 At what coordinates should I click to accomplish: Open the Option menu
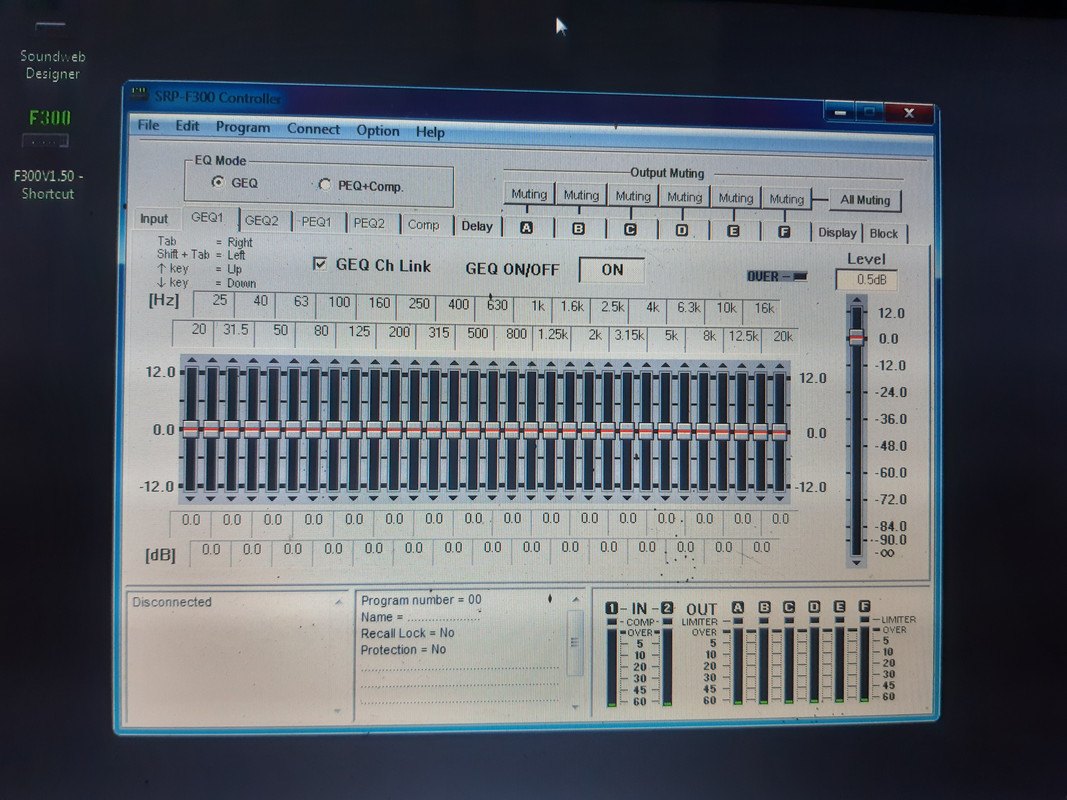378,130
